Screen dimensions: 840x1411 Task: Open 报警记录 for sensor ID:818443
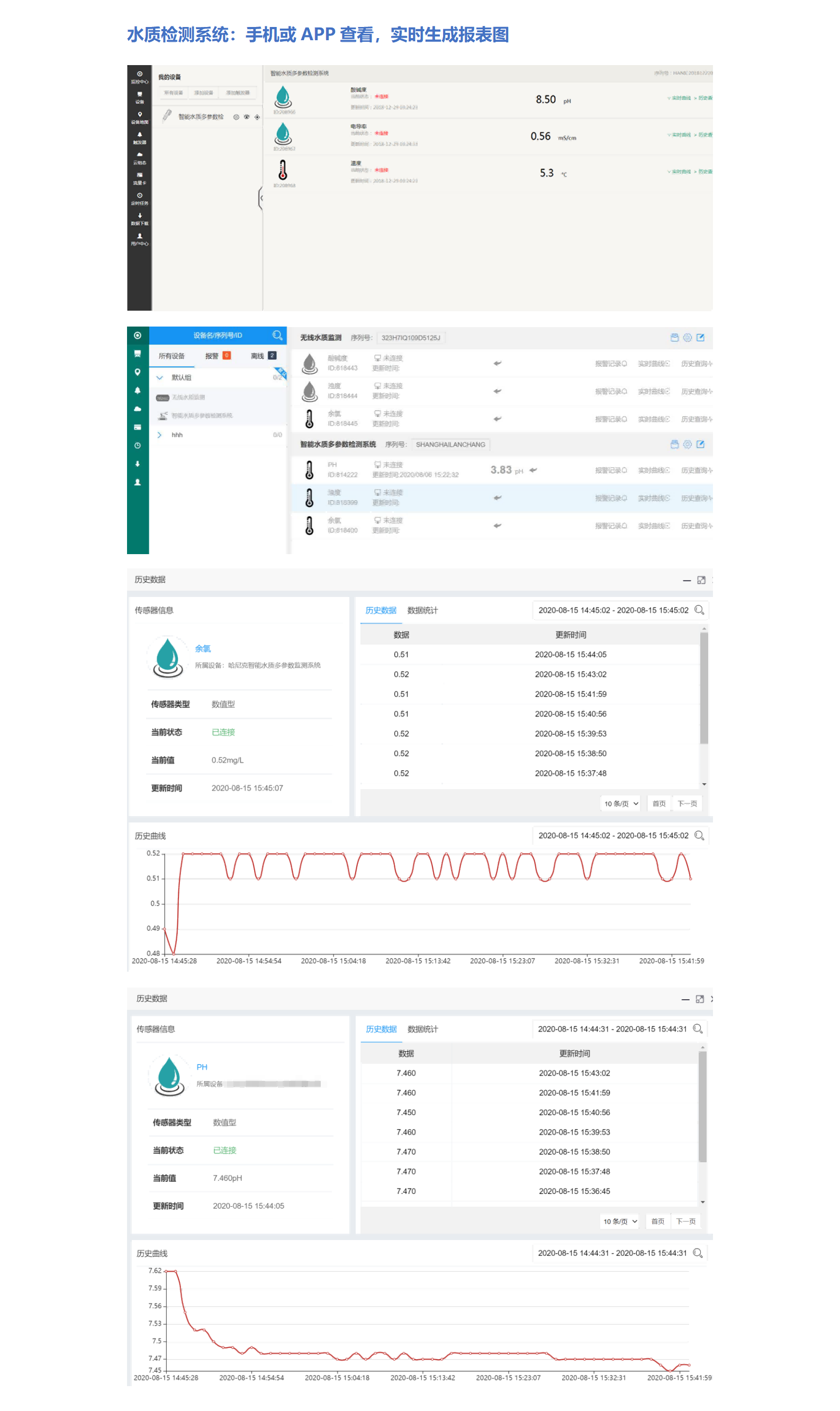611,364
